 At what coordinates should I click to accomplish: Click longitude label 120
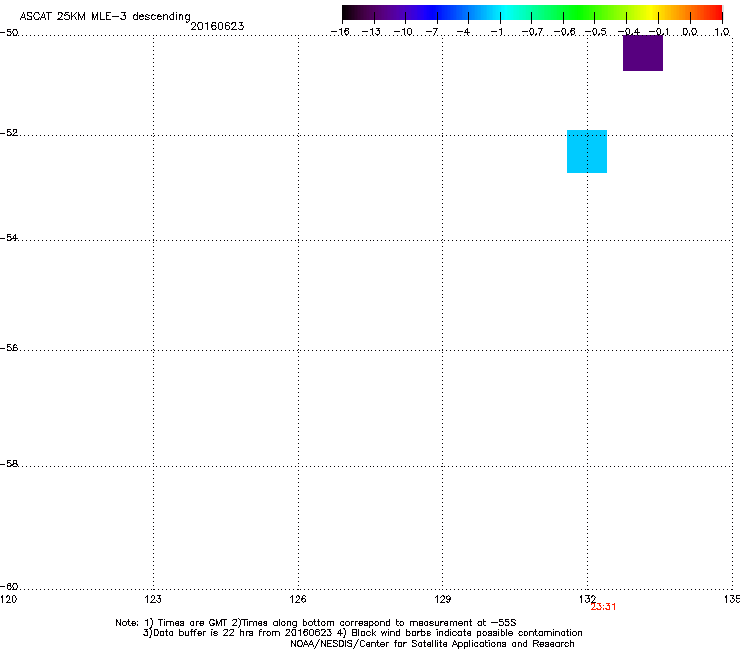tap(8, 599)
